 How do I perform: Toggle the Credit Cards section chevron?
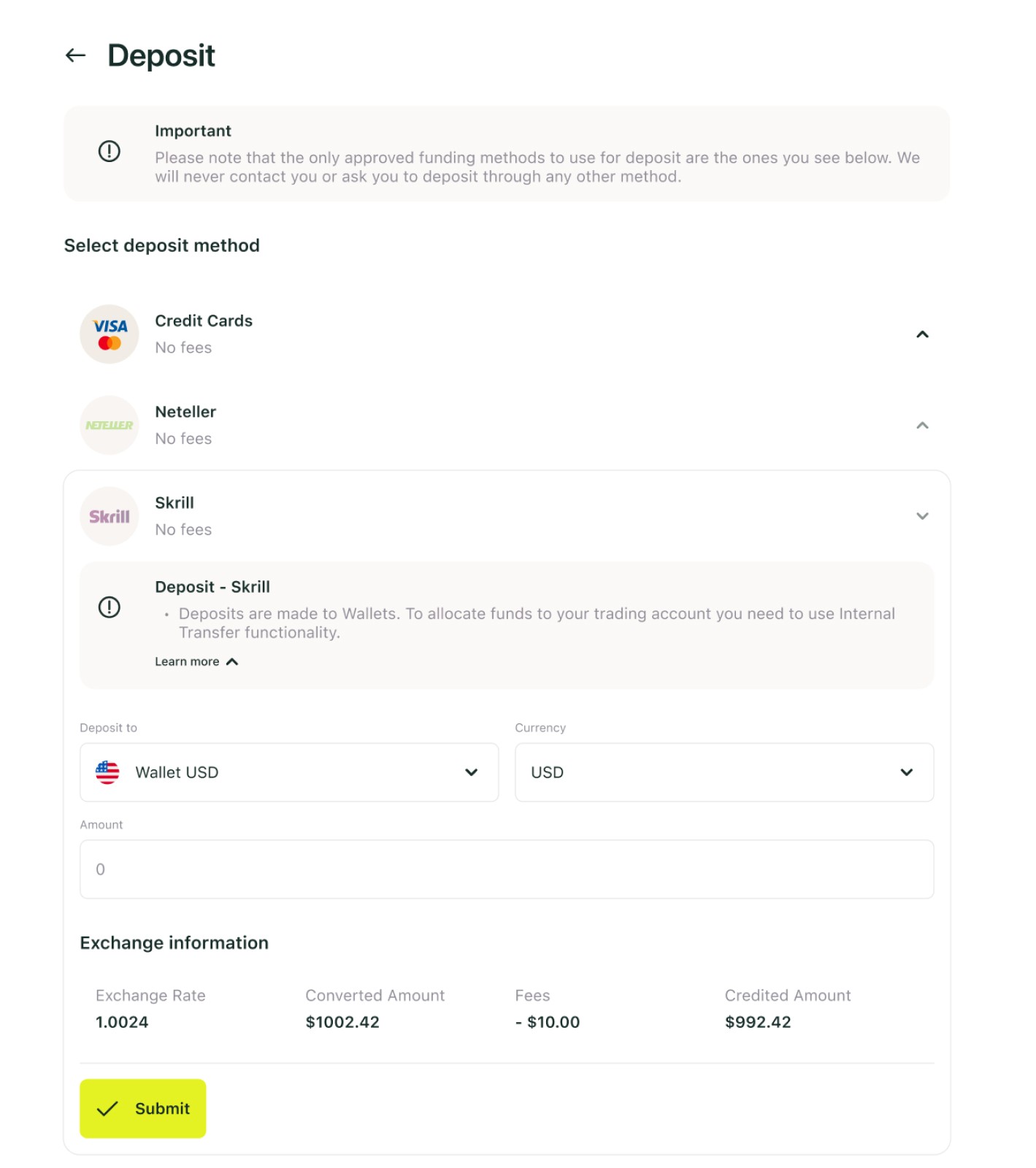[922, 334]
